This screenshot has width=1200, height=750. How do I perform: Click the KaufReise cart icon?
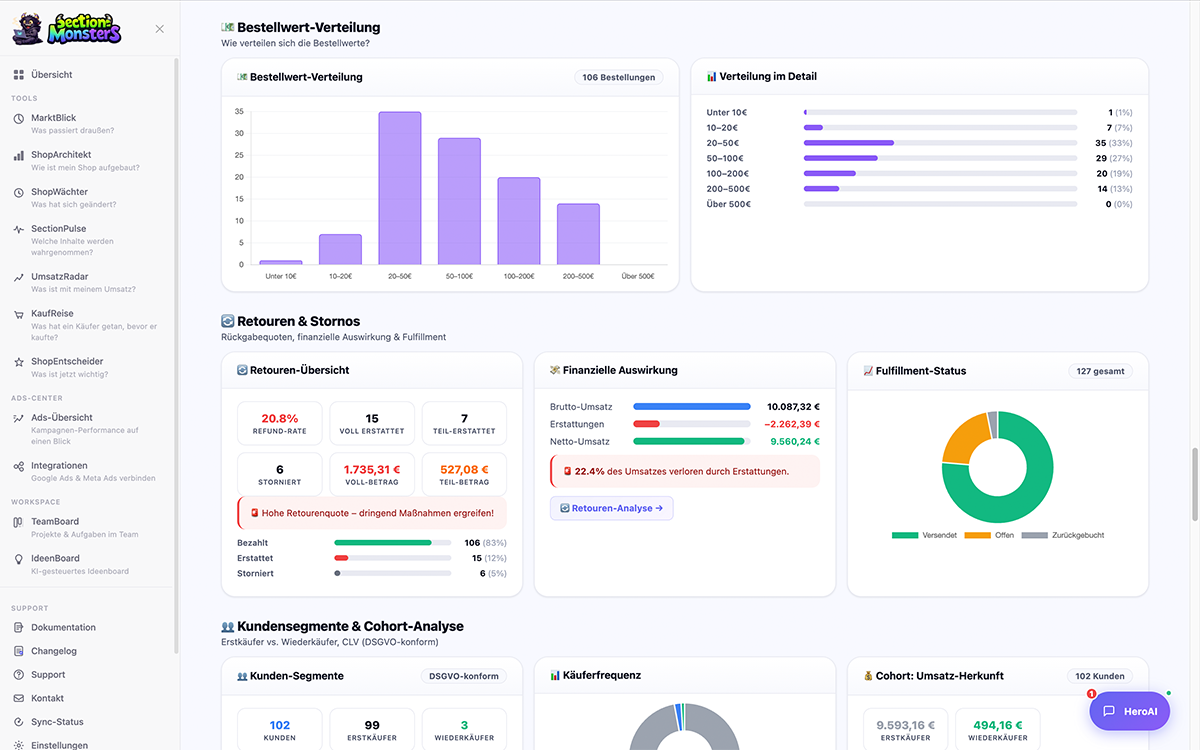click(19, 314)
